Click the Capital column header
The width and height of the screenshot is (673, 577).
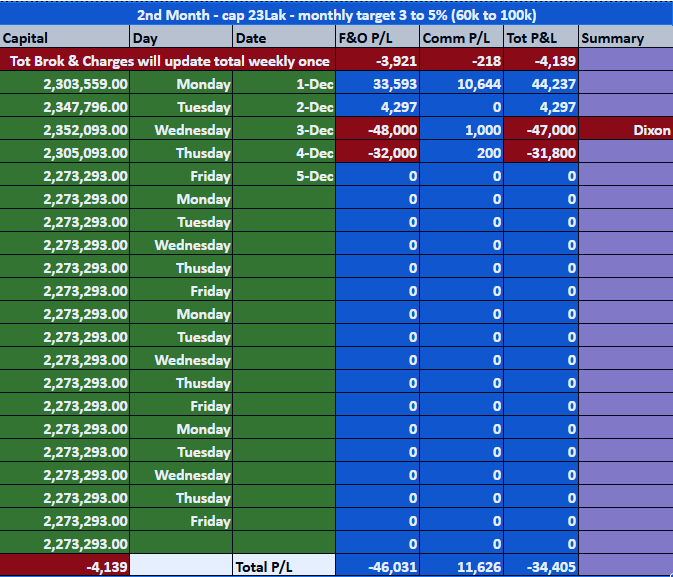[x=64, y=37]
